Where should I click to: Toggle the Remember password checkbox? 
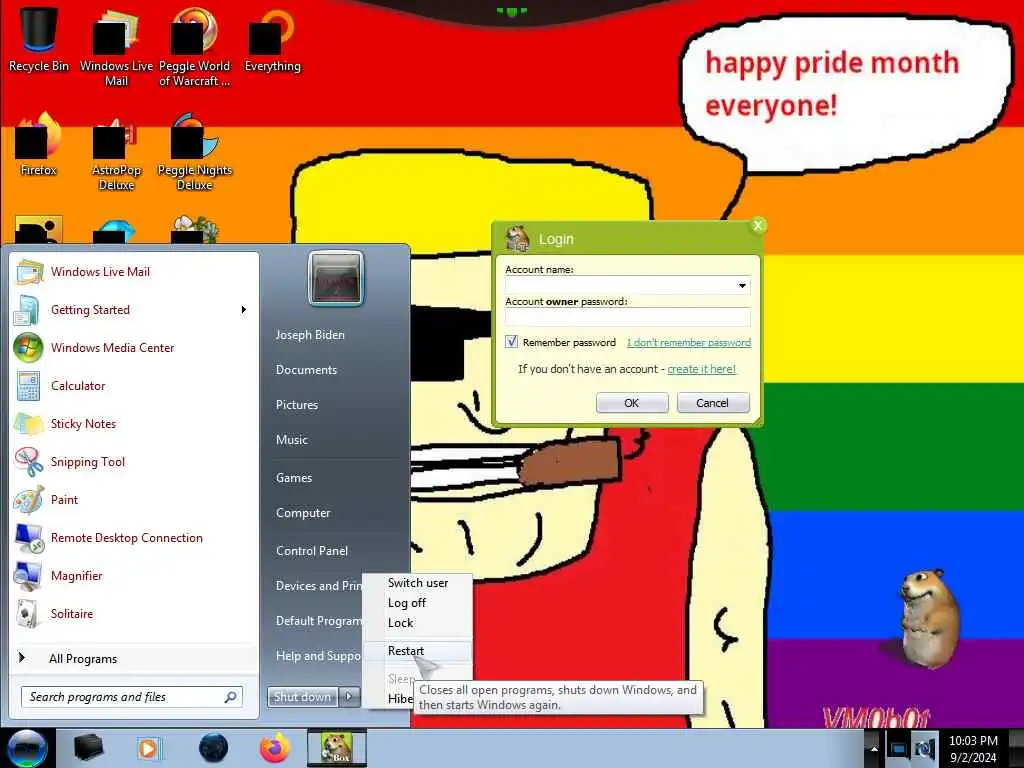pyautogui.click(x=512, y=342)
